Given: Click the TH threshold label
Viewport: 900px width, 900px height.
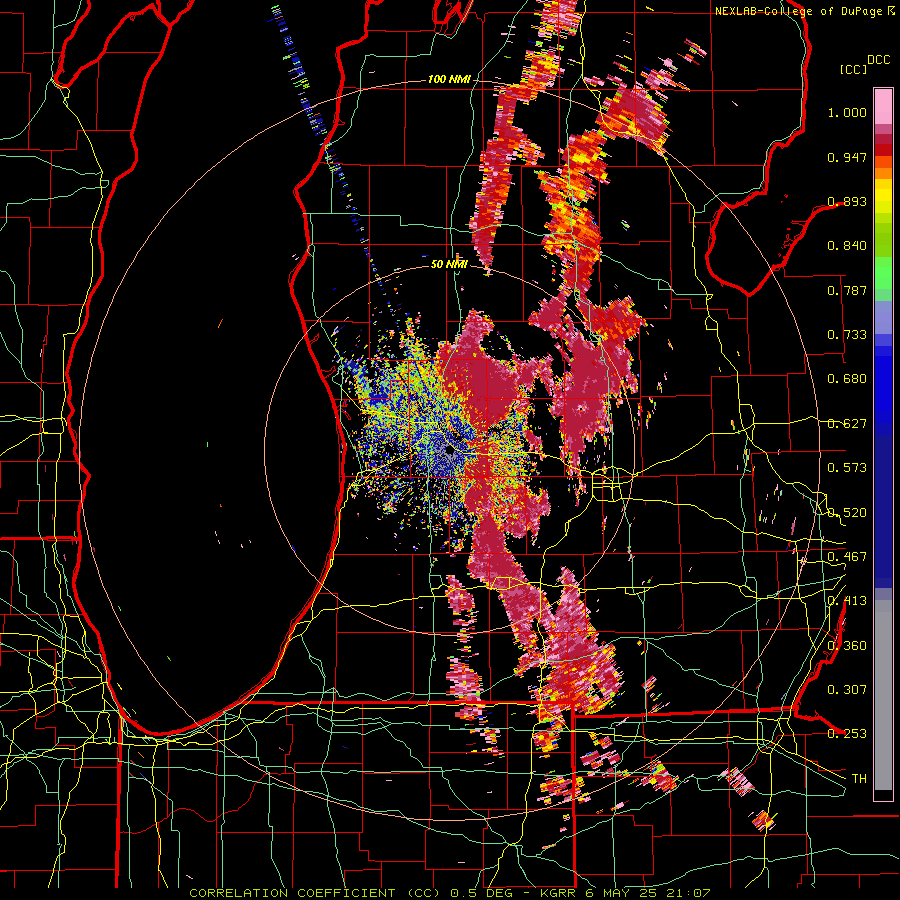Looking at the screenshot, I should coord(859,779).
